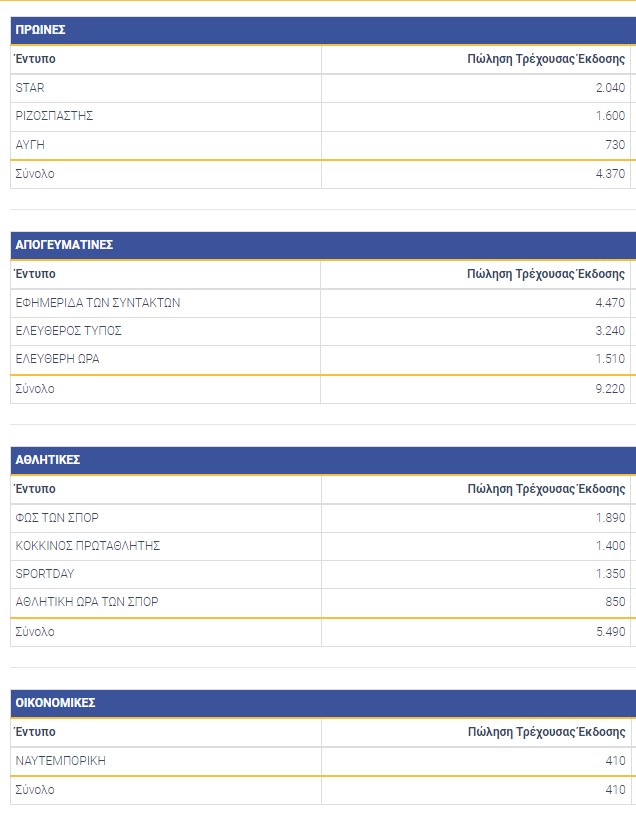
Task: Click the 5.490 sports papers total
Action: tap(610, 632)
